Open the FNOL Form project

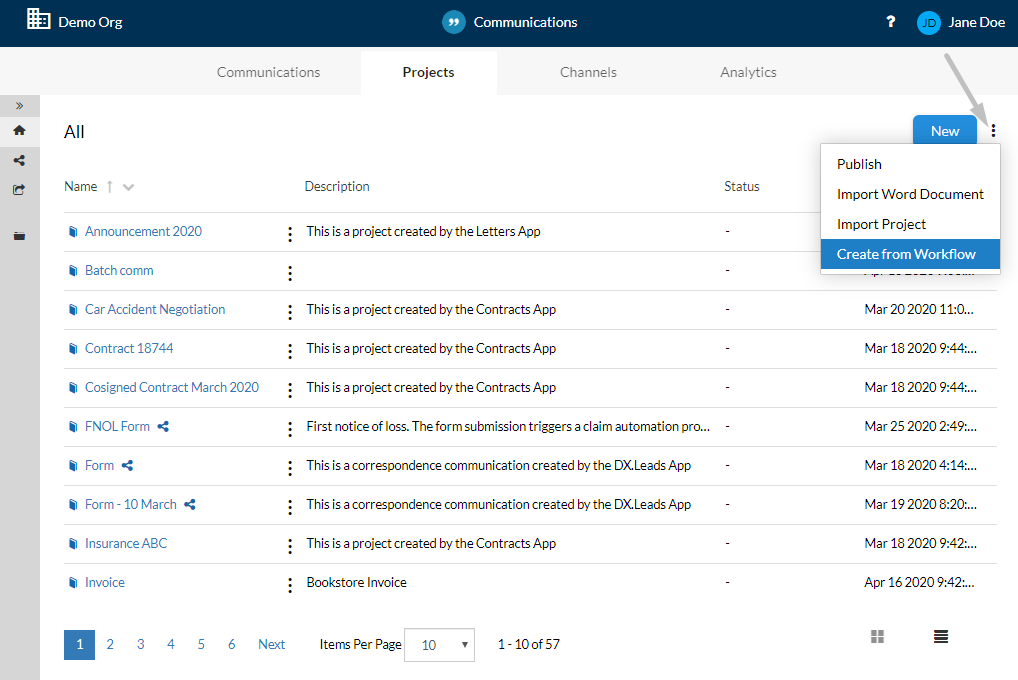(x=117, y=426)
